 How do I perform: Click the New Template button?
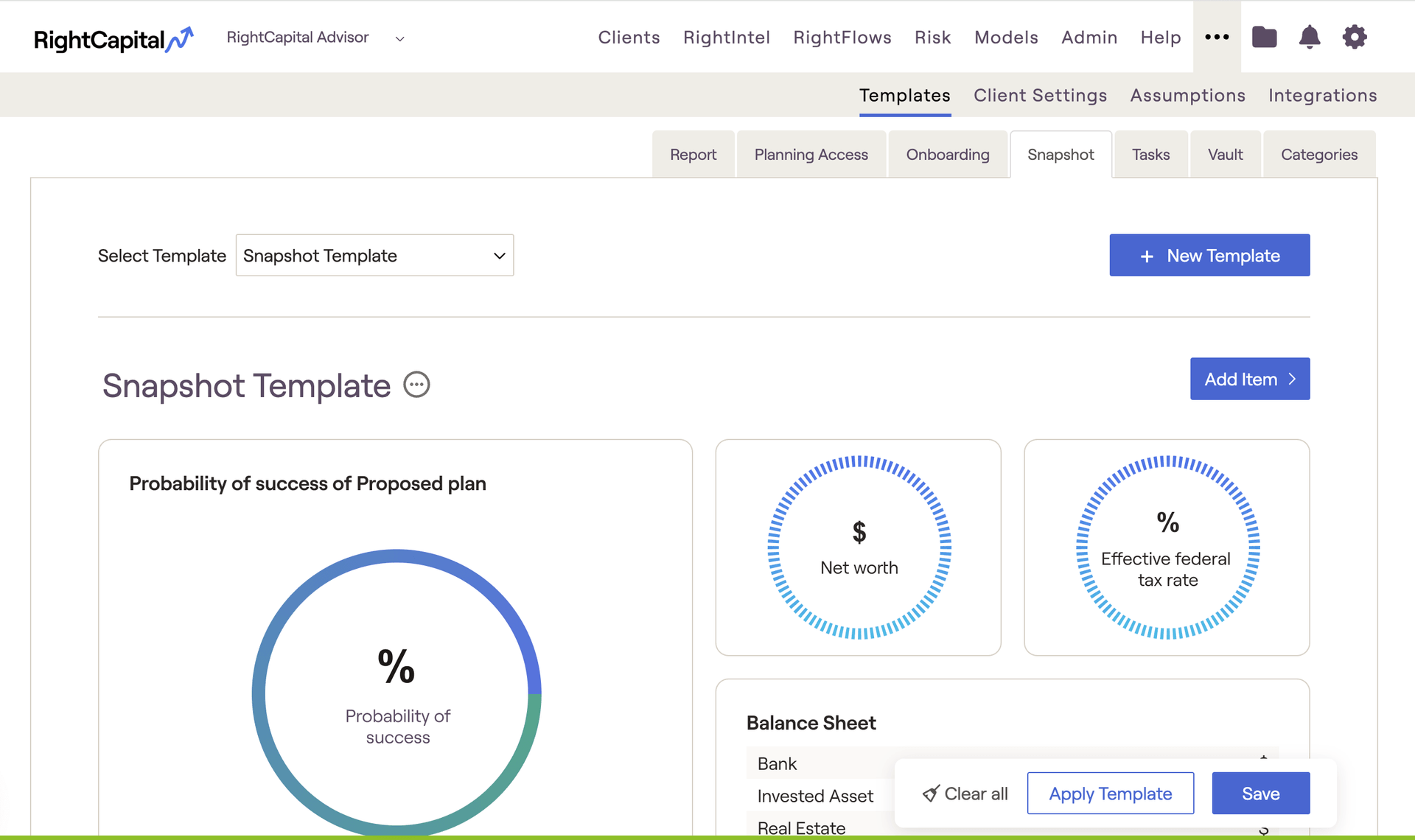pyautogui.click(x=1209, y=256)
